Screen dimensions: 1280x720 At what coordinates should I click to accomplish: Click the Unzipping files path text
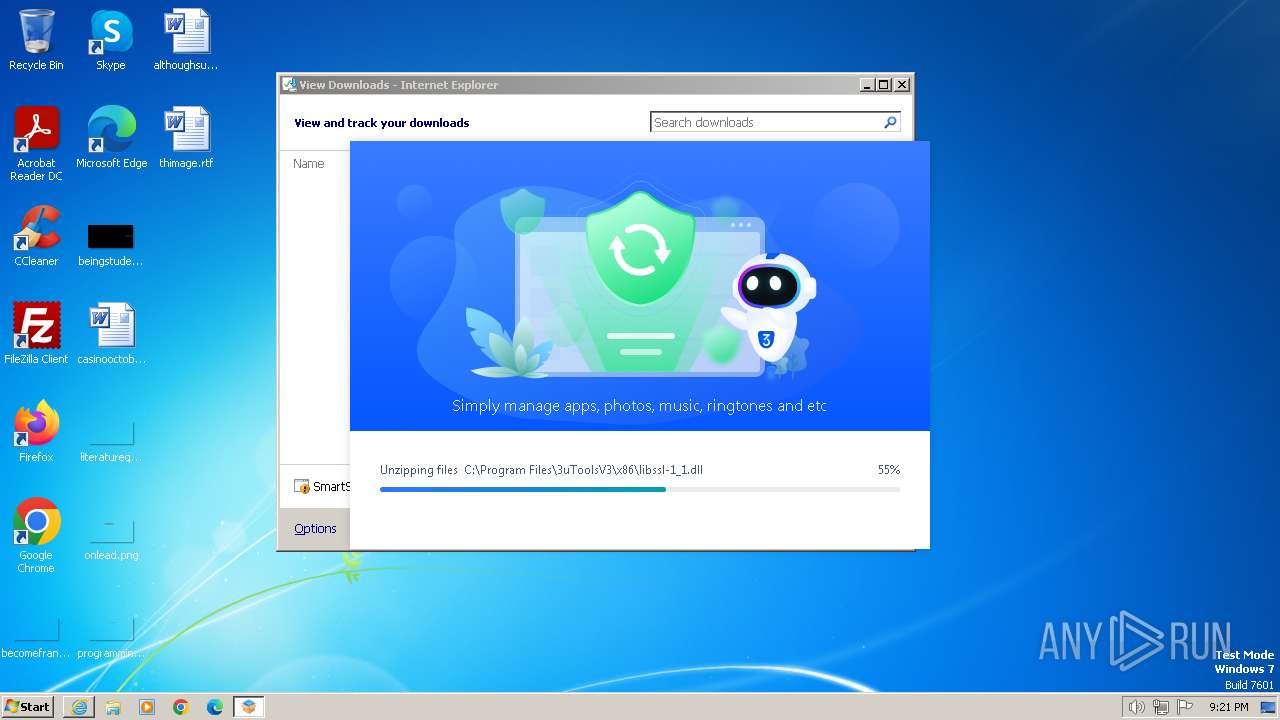coord(541,470)
